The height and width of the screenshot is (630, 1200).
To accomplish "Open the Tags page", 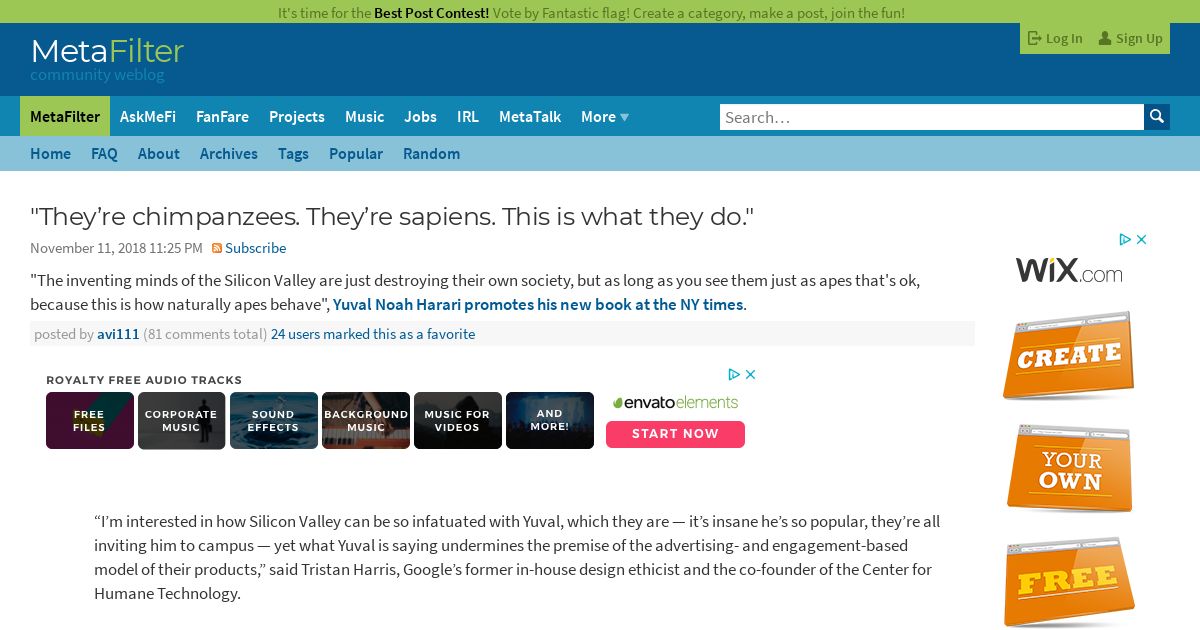I will pos(293,154).
